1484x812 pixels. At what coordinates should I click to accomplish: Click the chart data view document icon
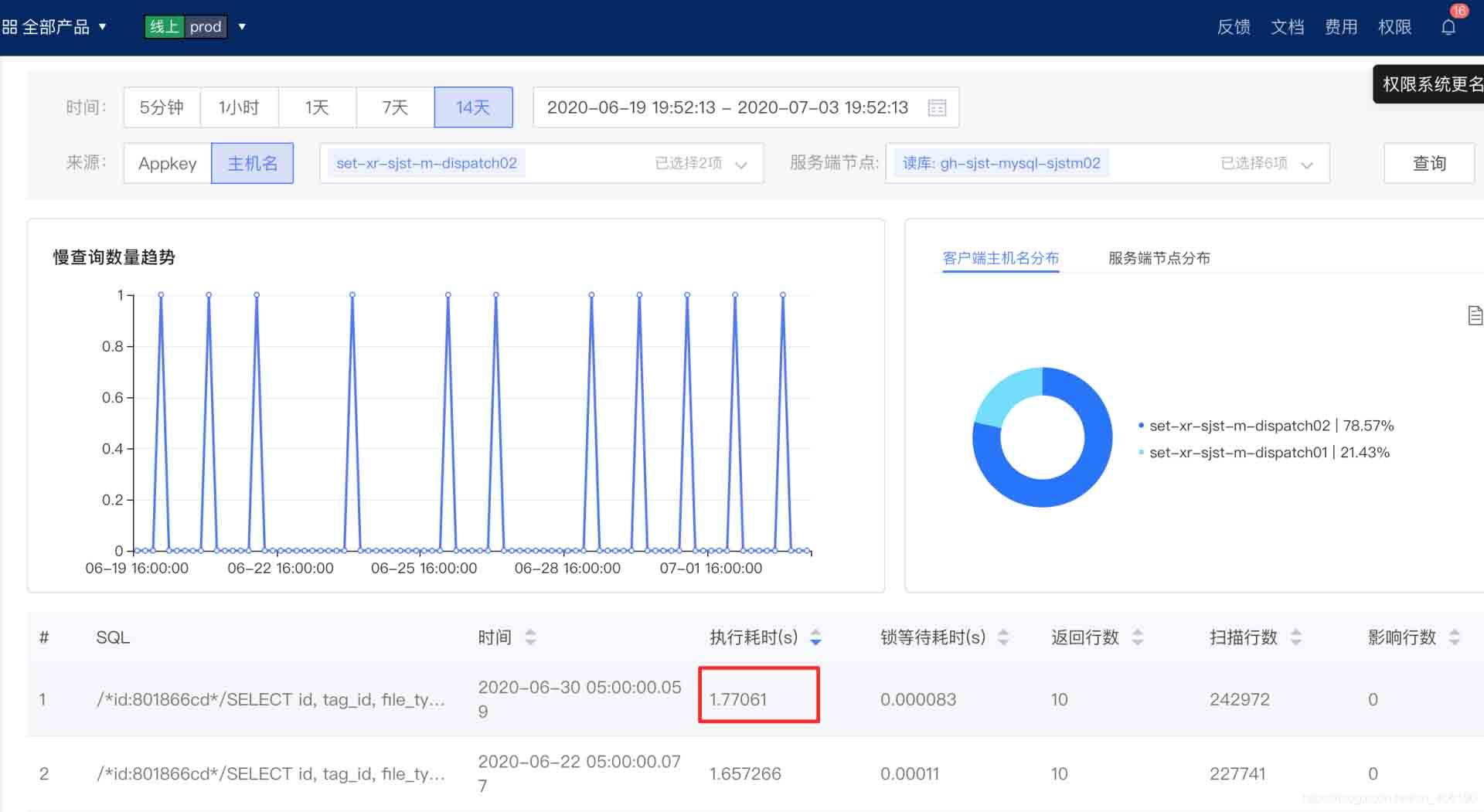click(1475, 315)
